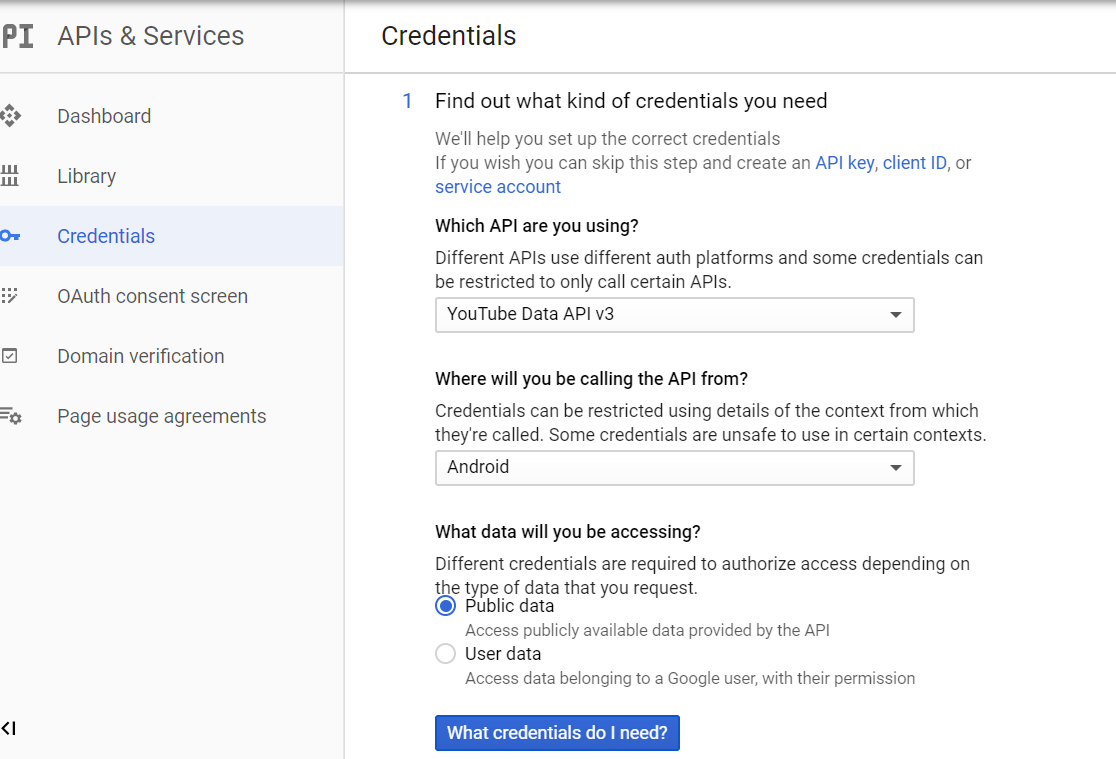Click the Library icon in the sidebar
The height and width of the screenshot is (759, 1116).
click(10, 176)
